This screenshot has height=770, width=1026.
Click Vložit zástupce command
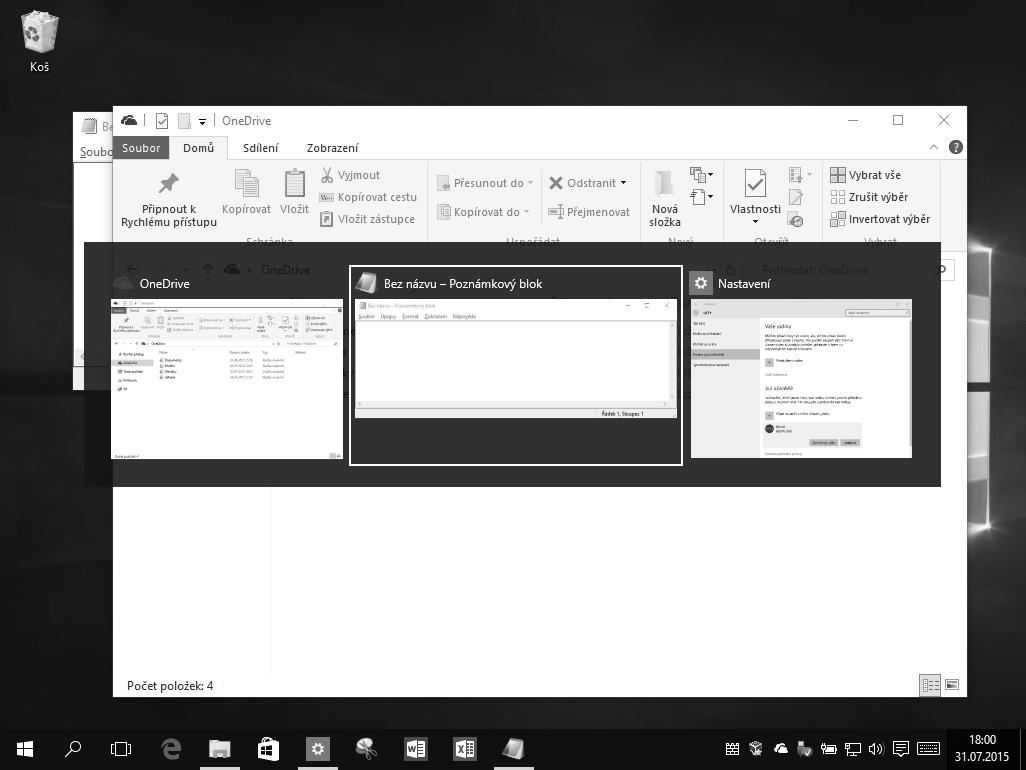pyautogui.click(x=367, y=219)
